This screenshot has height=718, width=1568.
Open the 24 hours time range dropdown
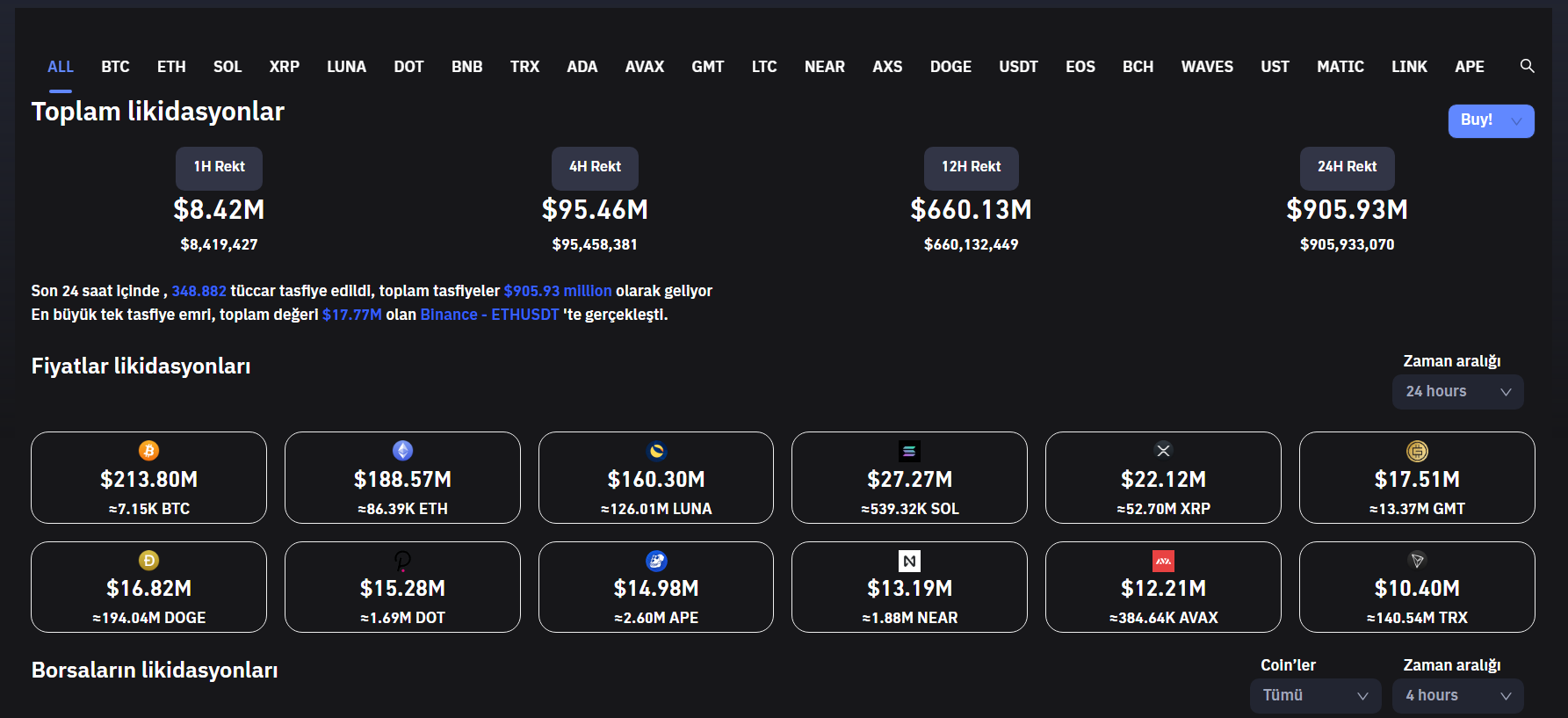coord(1457,392)
